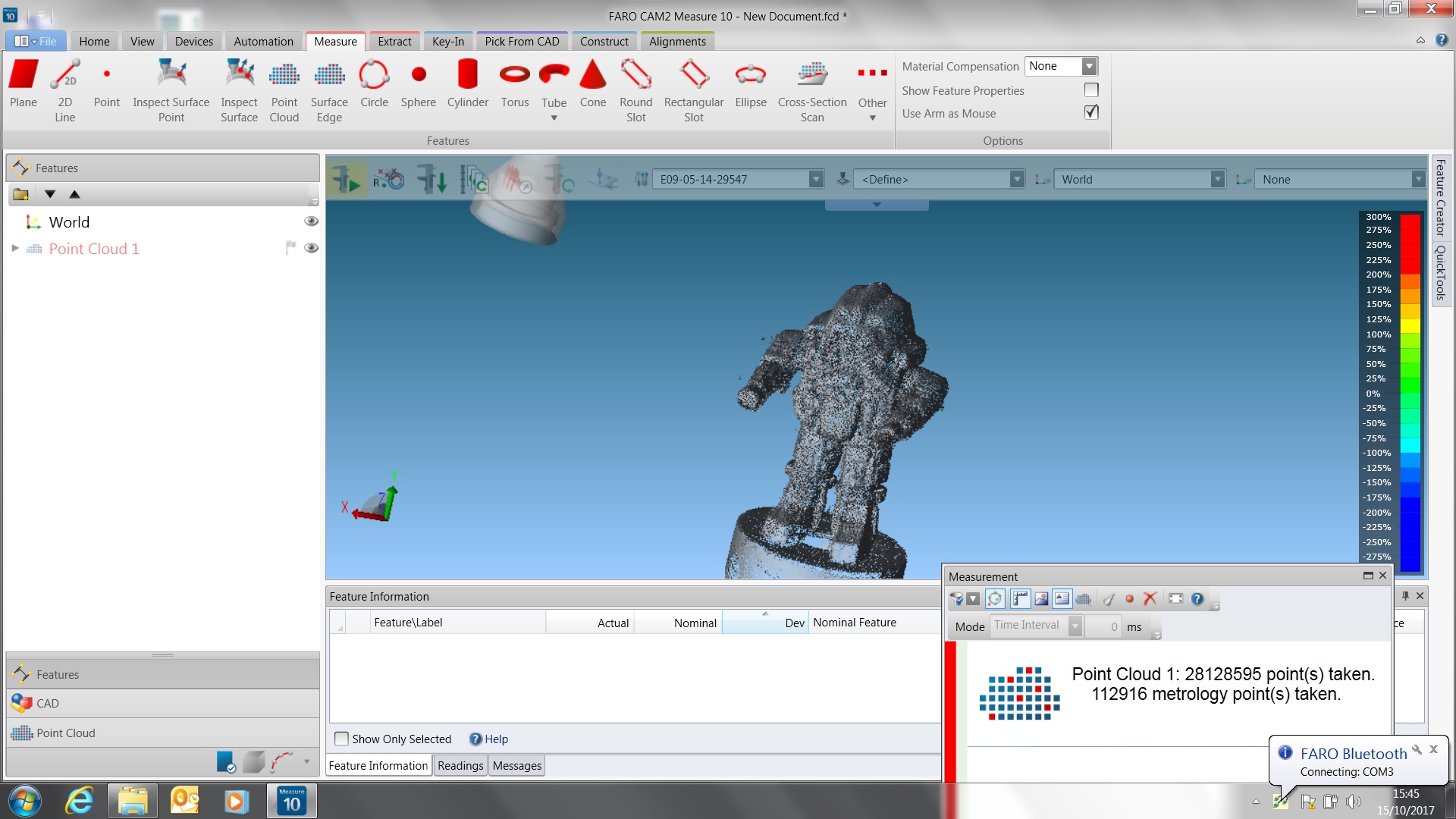Open the <Define> dropdown
The image size is (1456, 819).
click(x=1017, y=180)
